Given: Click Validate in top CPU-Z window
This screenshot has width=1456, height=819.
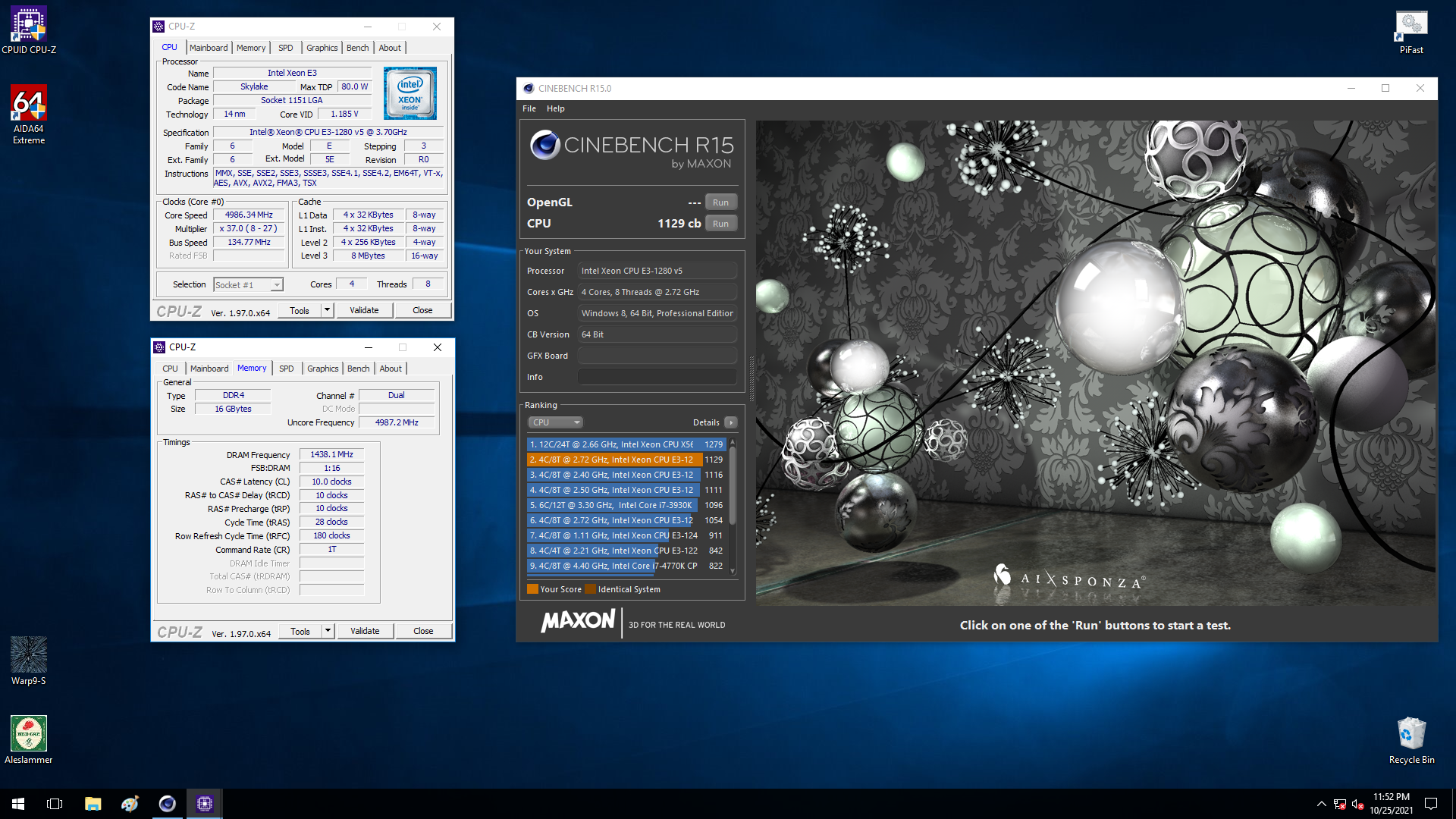Looking at the screenshot, I should click(364, 310).
